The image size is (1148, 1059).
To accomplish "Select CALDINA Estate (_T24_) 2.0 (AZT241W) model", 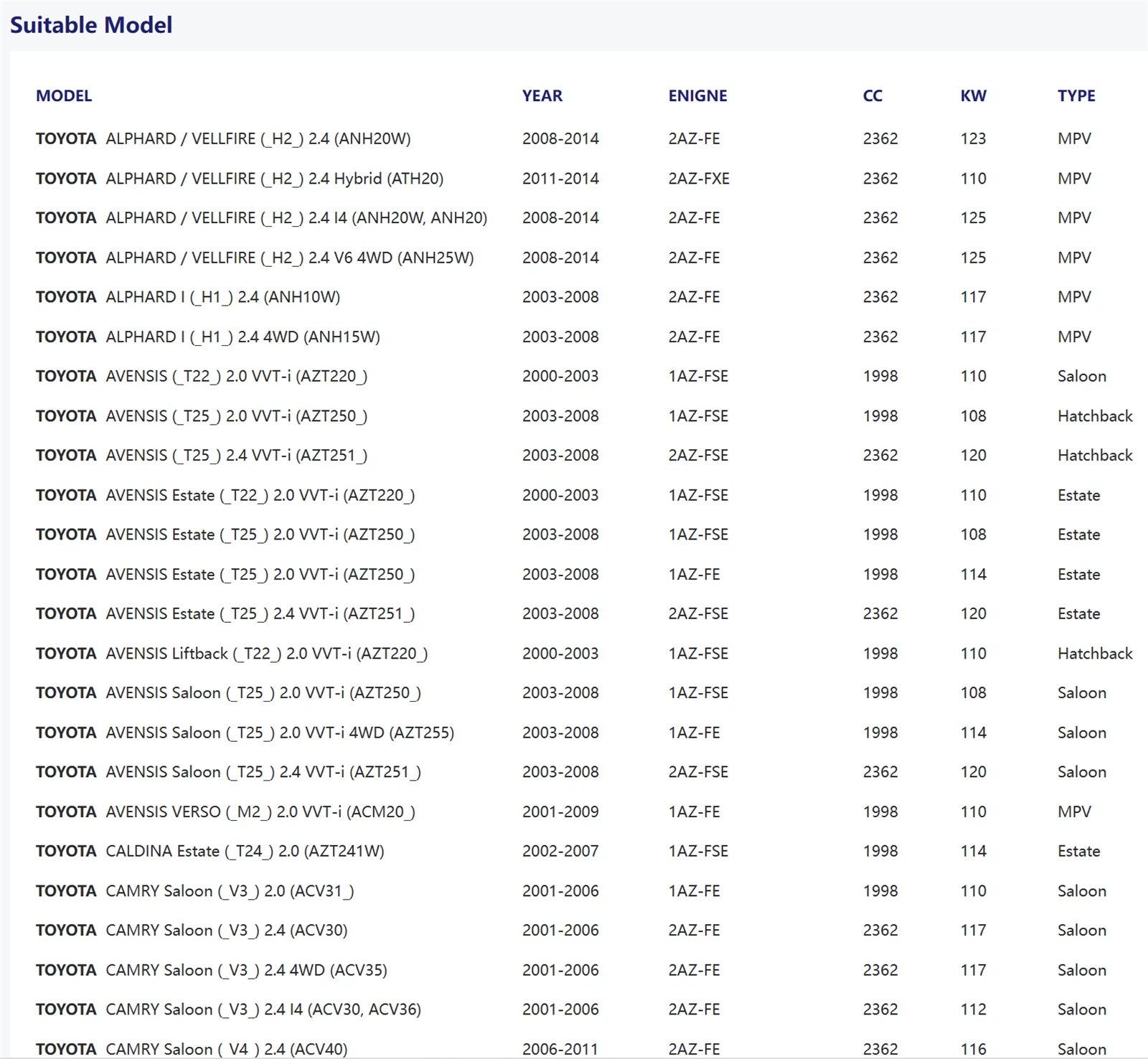I will (x=210, y=852).
